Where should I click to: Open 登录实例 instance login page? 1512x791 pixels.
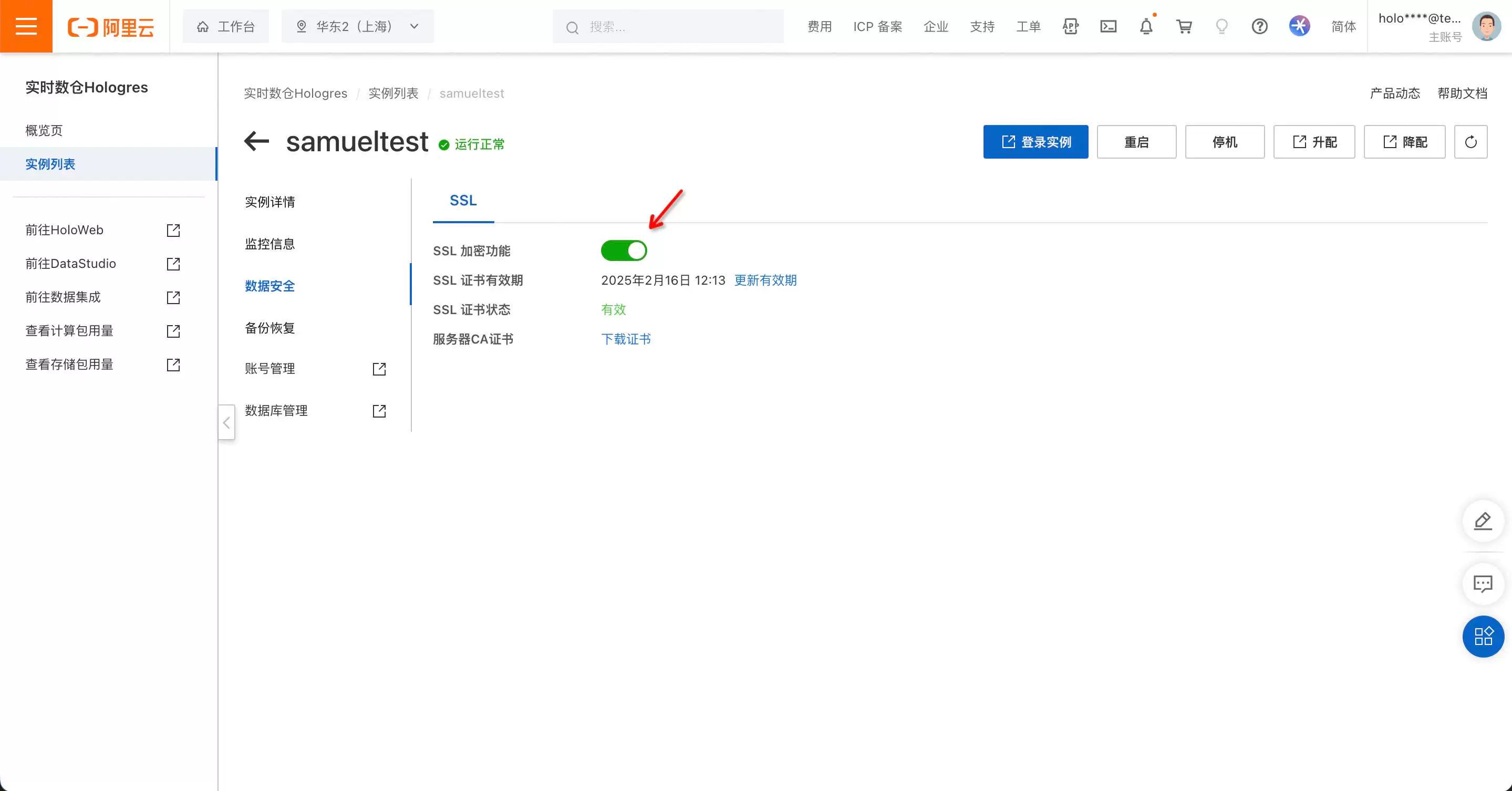click(x=1036, y=142)
